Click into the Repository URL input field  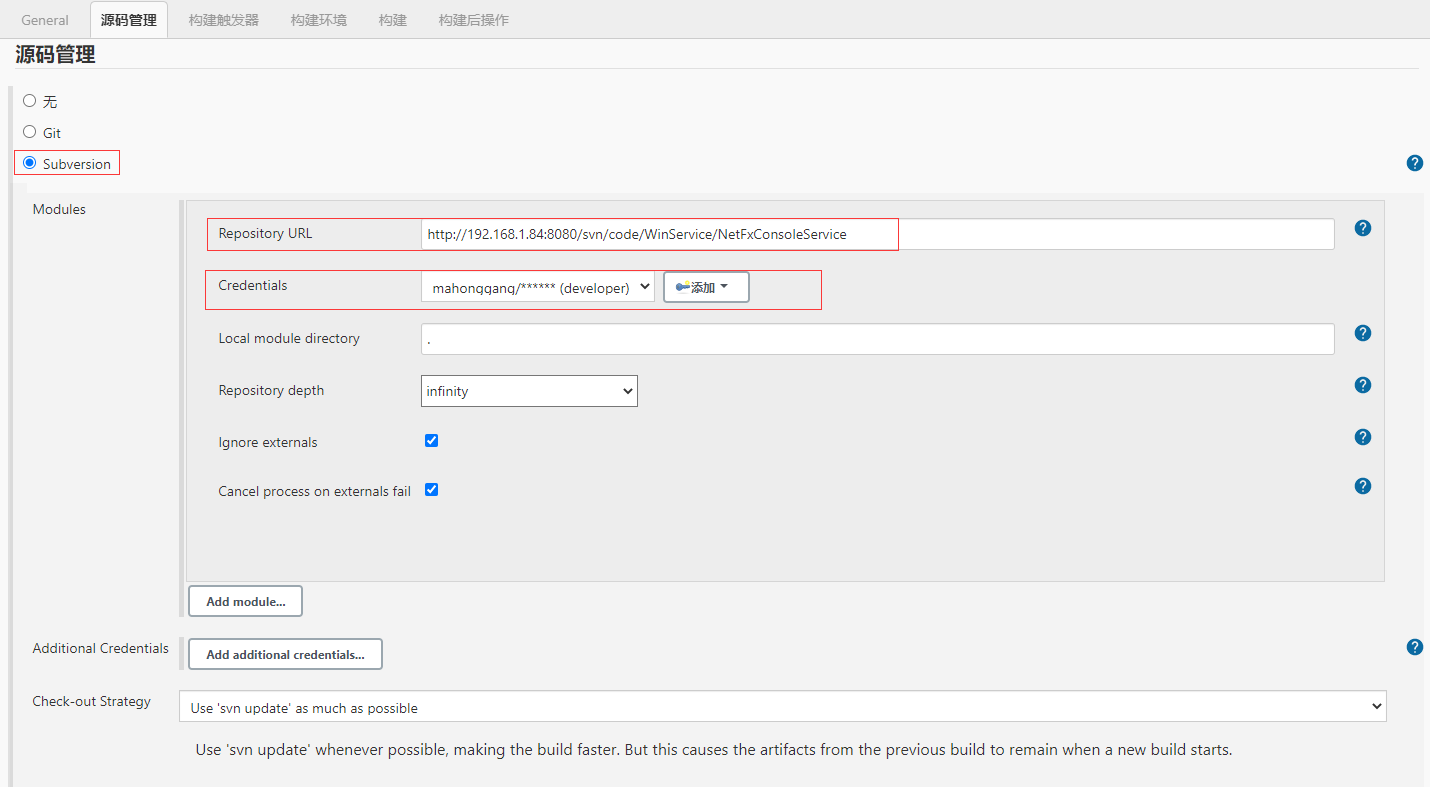877,234
